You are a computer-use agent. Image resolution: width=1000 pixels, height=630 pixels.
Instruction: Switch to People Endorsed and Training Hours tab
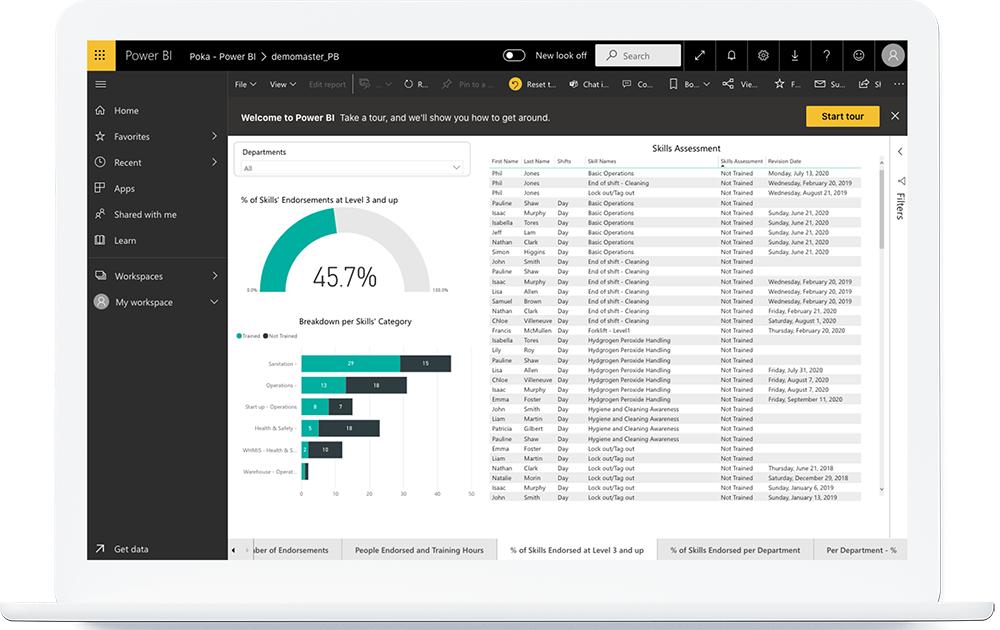click(x=419, y=550)
